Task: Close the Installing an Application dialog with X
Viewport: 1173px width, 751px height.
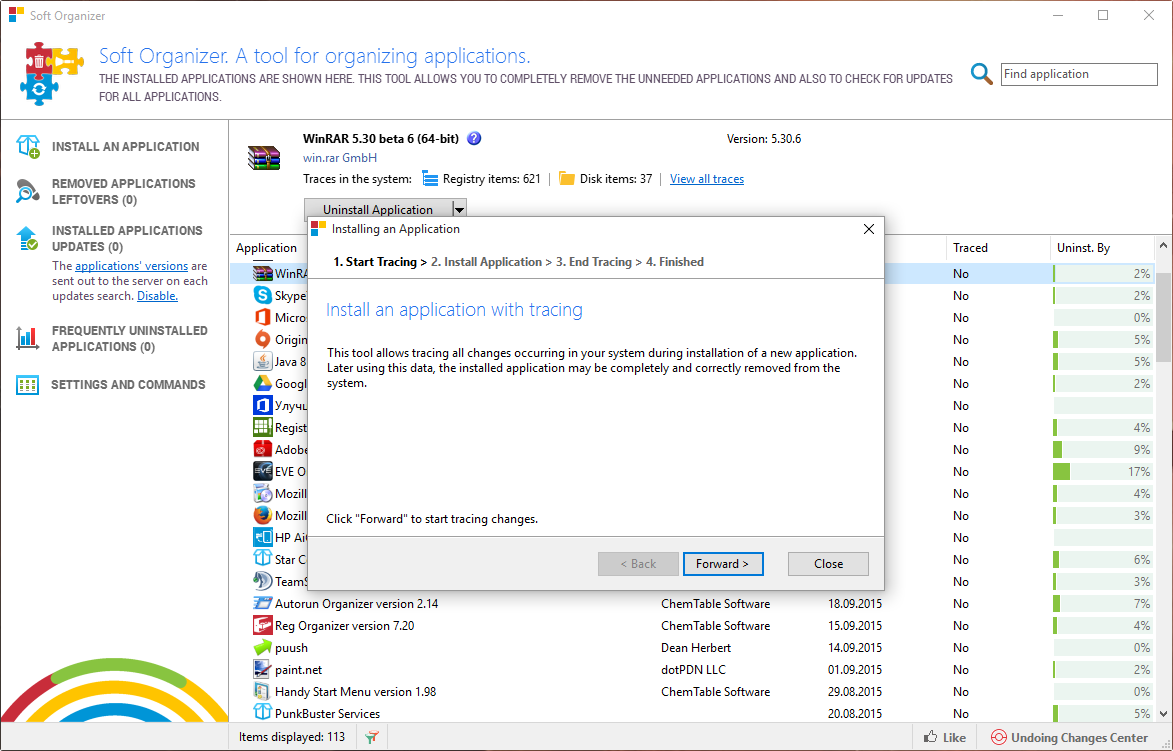Action: pyautogui.click(x=869, y=229)
